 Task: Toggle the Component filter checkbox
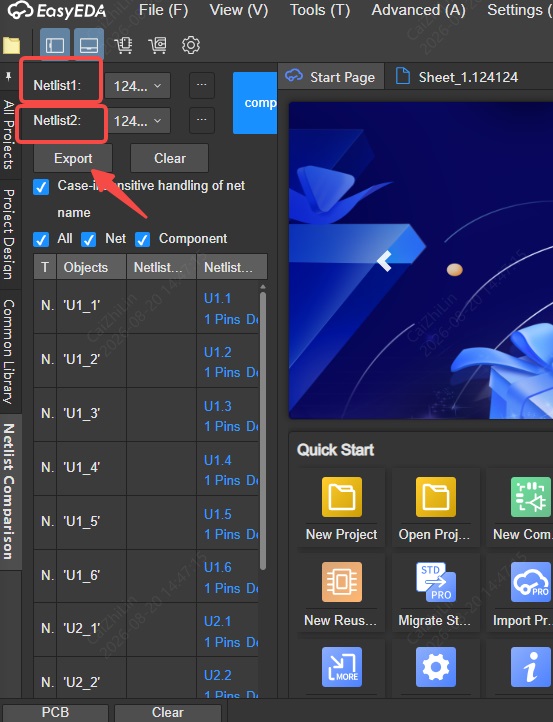pyautogui.click(x=142, y=239)
